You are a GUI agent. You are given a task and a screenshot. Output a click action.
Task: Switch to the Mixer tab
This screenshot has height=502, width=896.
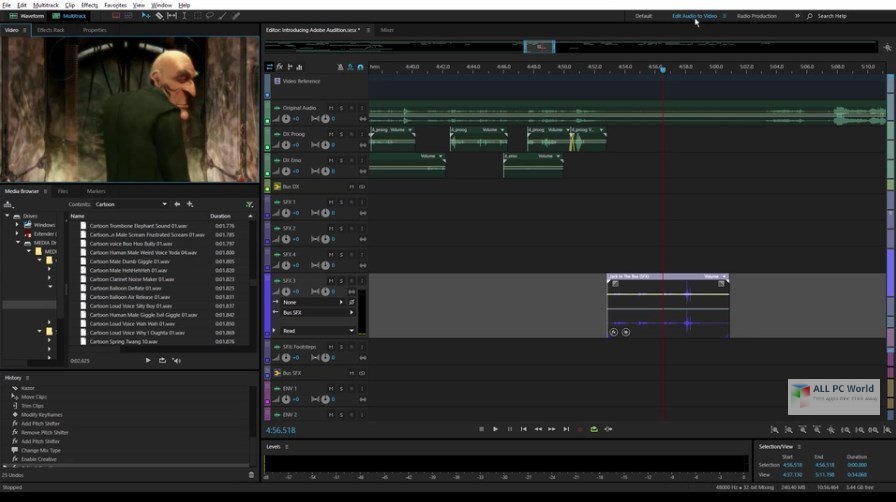coord(387,30)
